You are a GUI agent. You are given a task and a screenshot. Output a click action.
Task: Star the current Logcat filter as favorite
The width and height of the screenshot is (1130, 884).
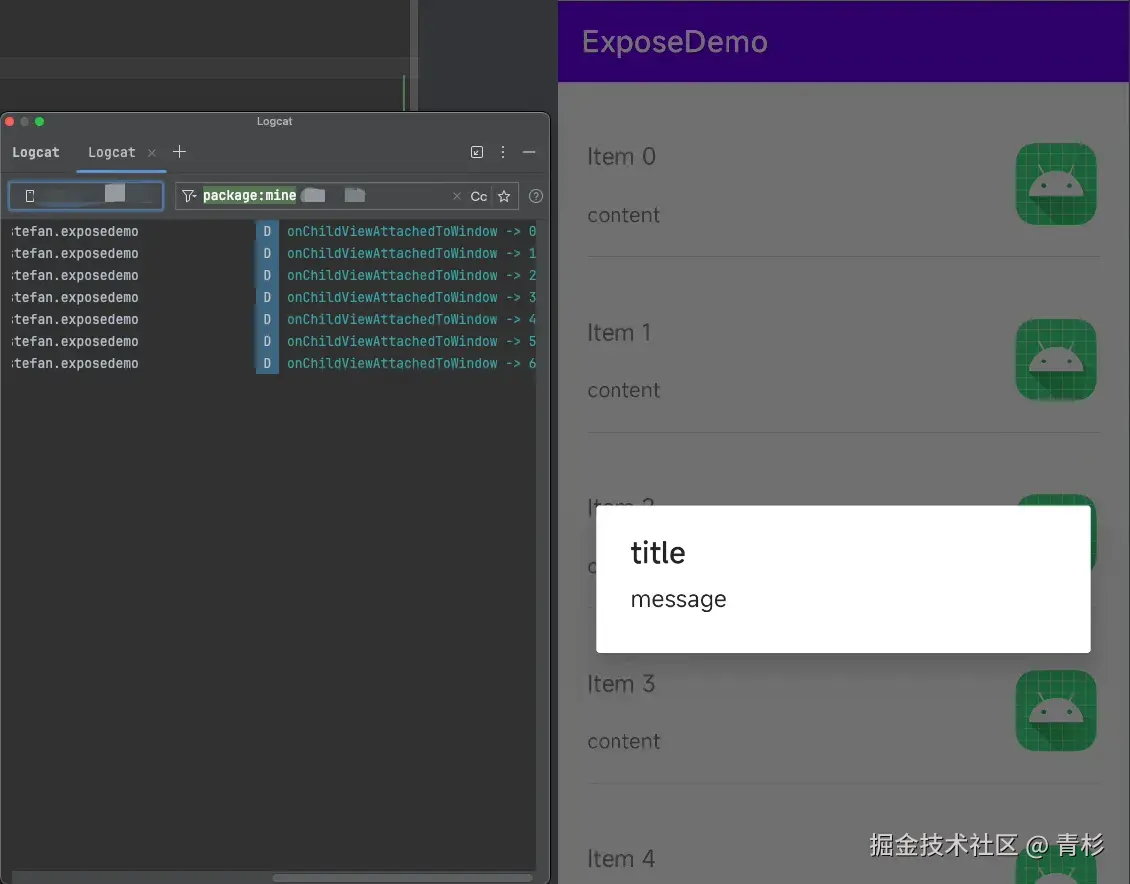tap(504, 196)
